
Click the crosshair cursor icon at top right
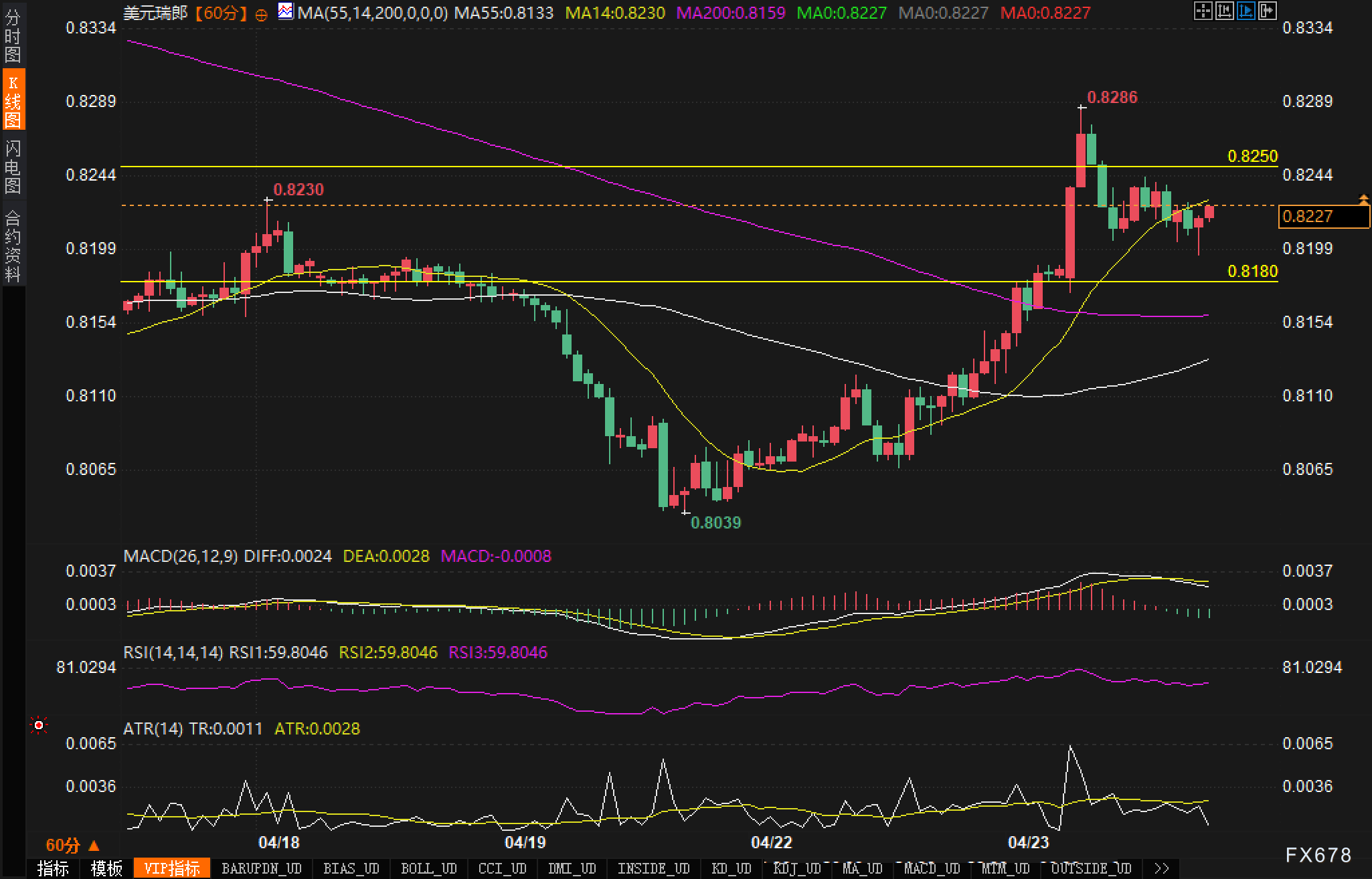pyautogui.click(x=1203, y=11)
